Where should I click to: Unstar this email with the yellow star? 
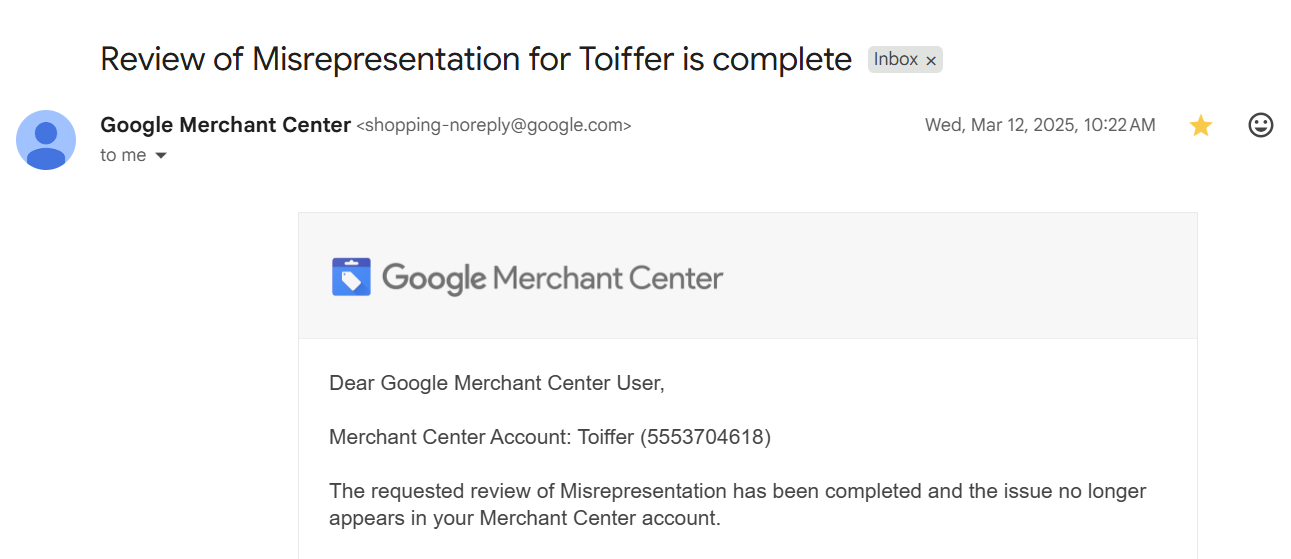tap(1200, 125)
